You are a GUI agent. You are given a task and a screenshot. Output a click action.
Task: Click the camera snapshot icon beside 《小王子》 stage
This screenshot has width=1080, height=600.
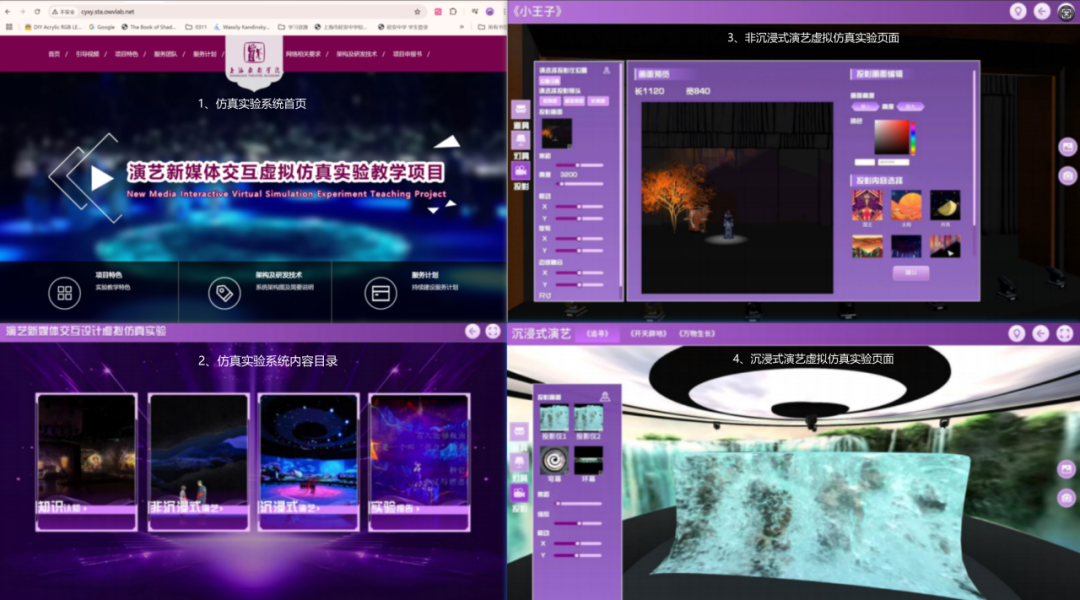[1067, 176]
